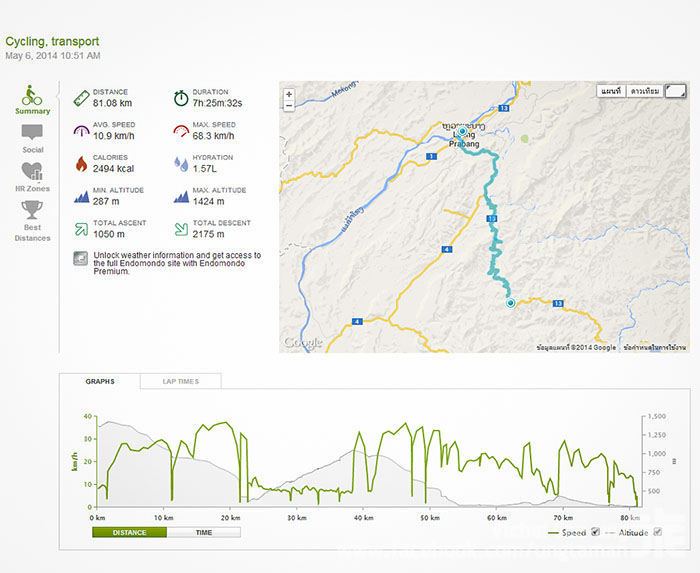Click the Endomondo Premium unlock text

(177, 263)
